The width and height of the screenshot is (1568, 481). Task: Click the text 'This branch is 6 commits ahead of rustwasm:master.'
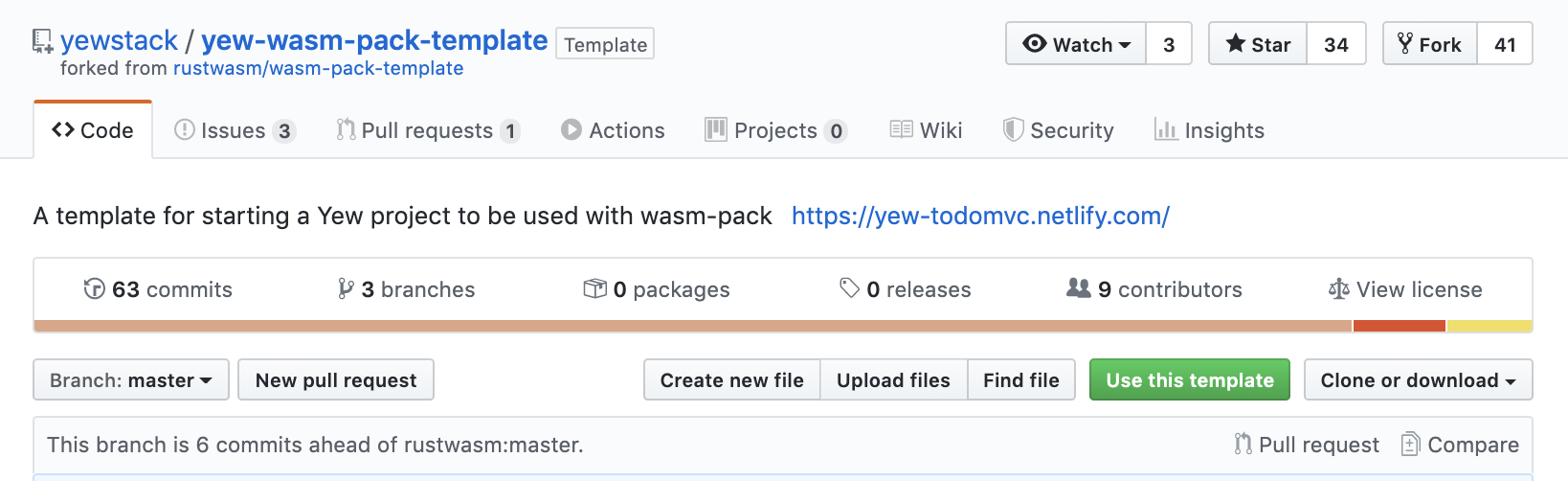(x=315, y=444)
